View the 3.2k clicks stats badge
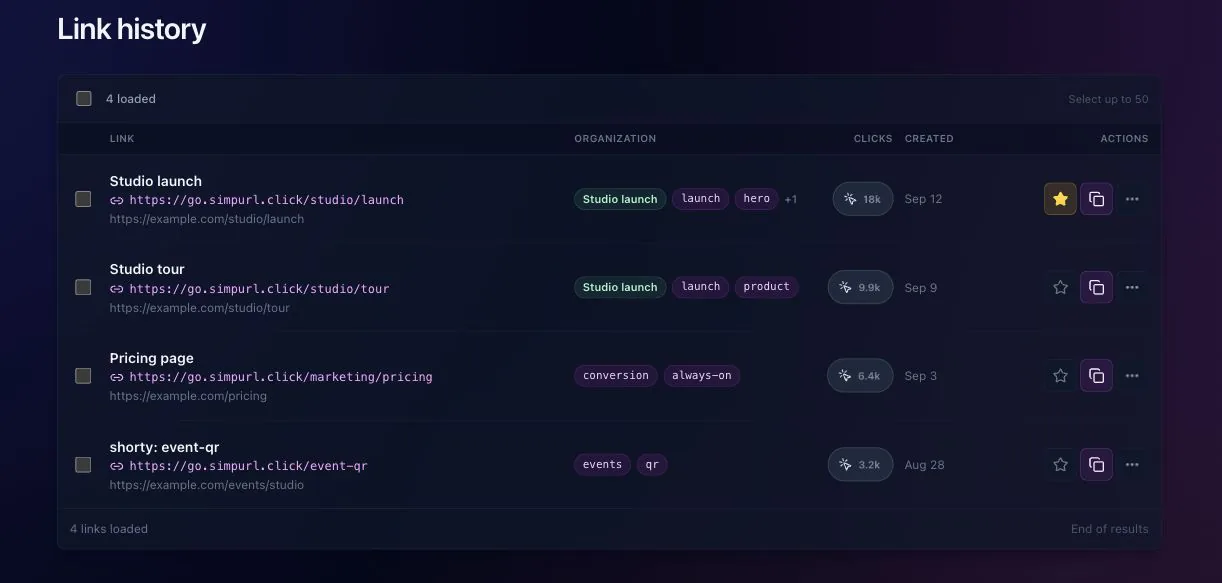This screenshot has width=1222, height=583. (860, 465)
